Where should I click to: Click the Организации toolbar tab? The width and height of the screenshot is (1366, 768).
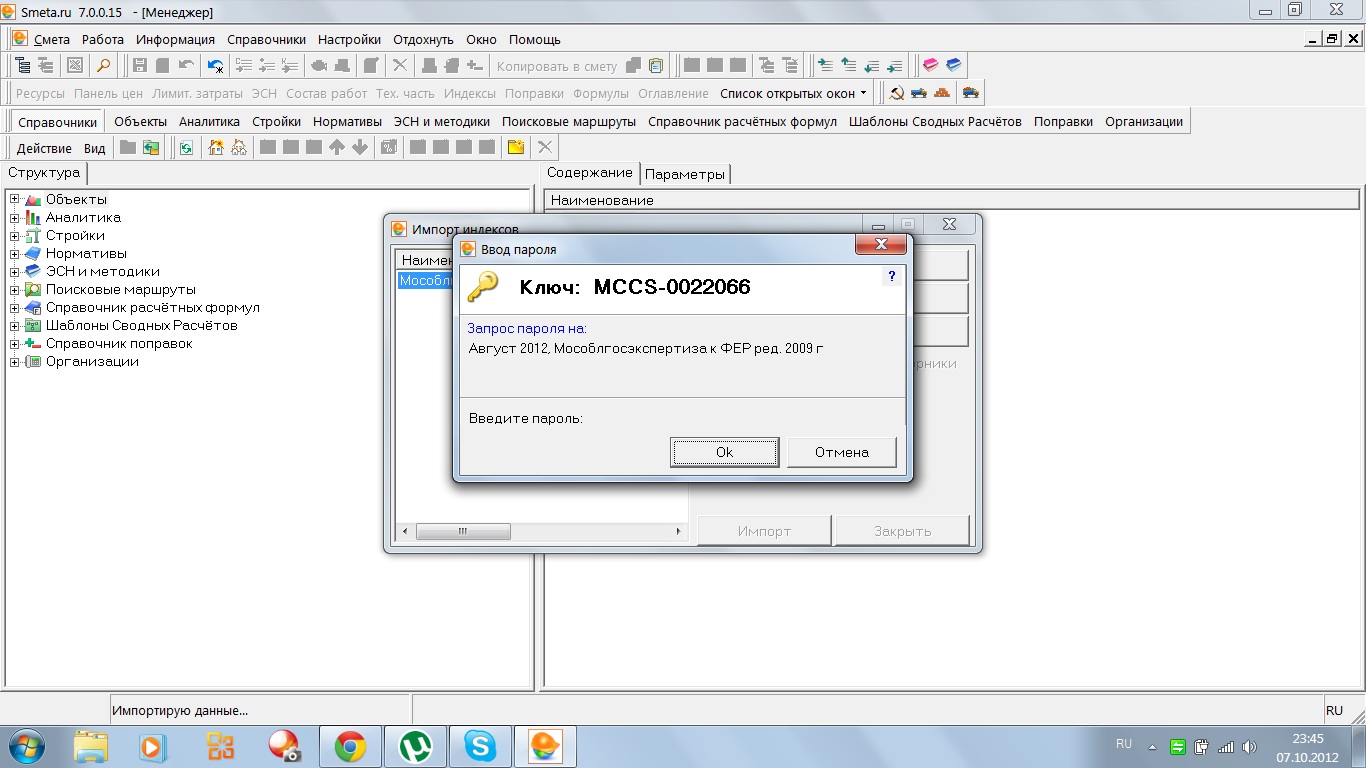(x=1144, y=121)
